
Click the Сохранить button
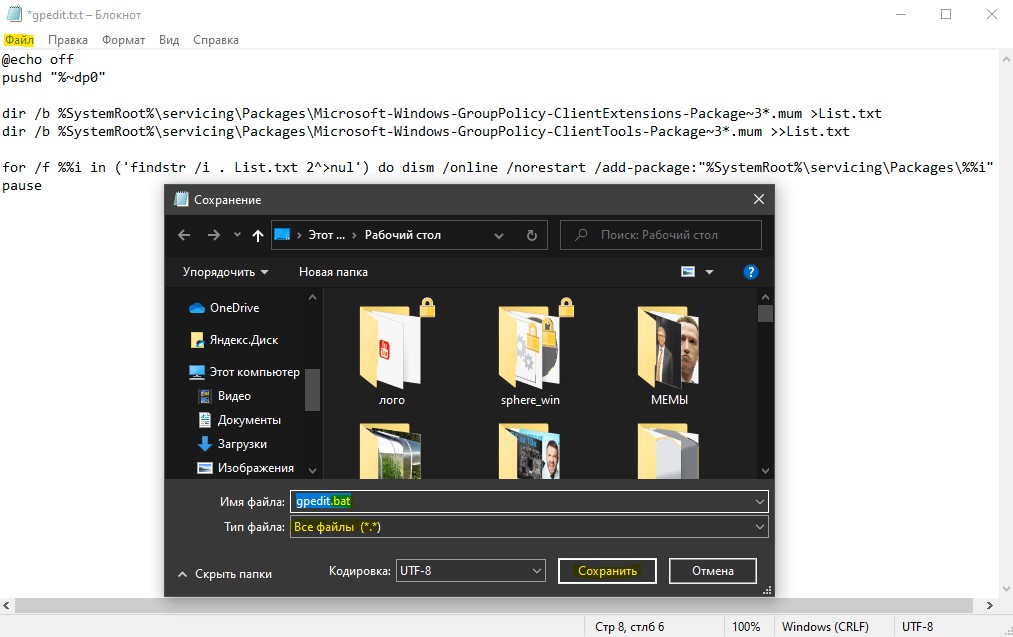pyautogui.click(x=607, y=571)
